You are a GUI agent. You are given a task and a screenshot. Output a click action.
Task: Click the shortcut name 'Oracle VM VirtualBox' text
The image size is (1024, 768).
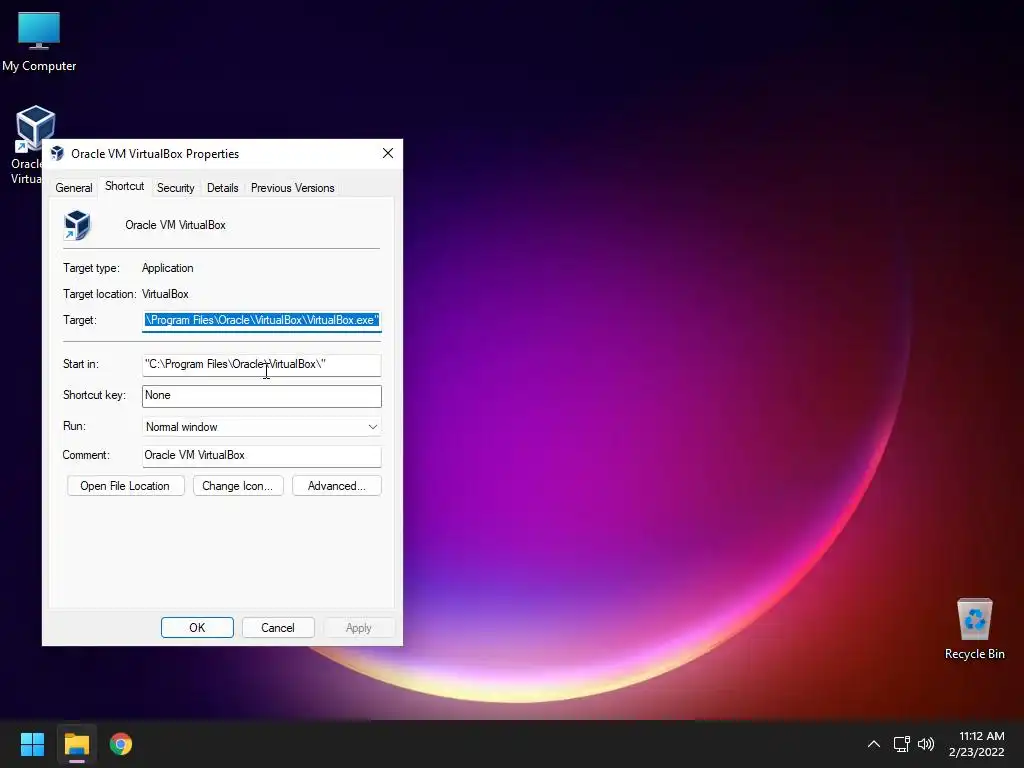[x=176, y=225]
